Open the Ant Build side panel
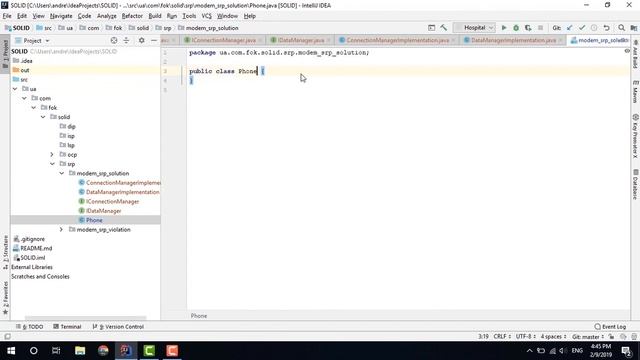The width and height of the screenshot is (640, 360). click(x=636, y=54)
